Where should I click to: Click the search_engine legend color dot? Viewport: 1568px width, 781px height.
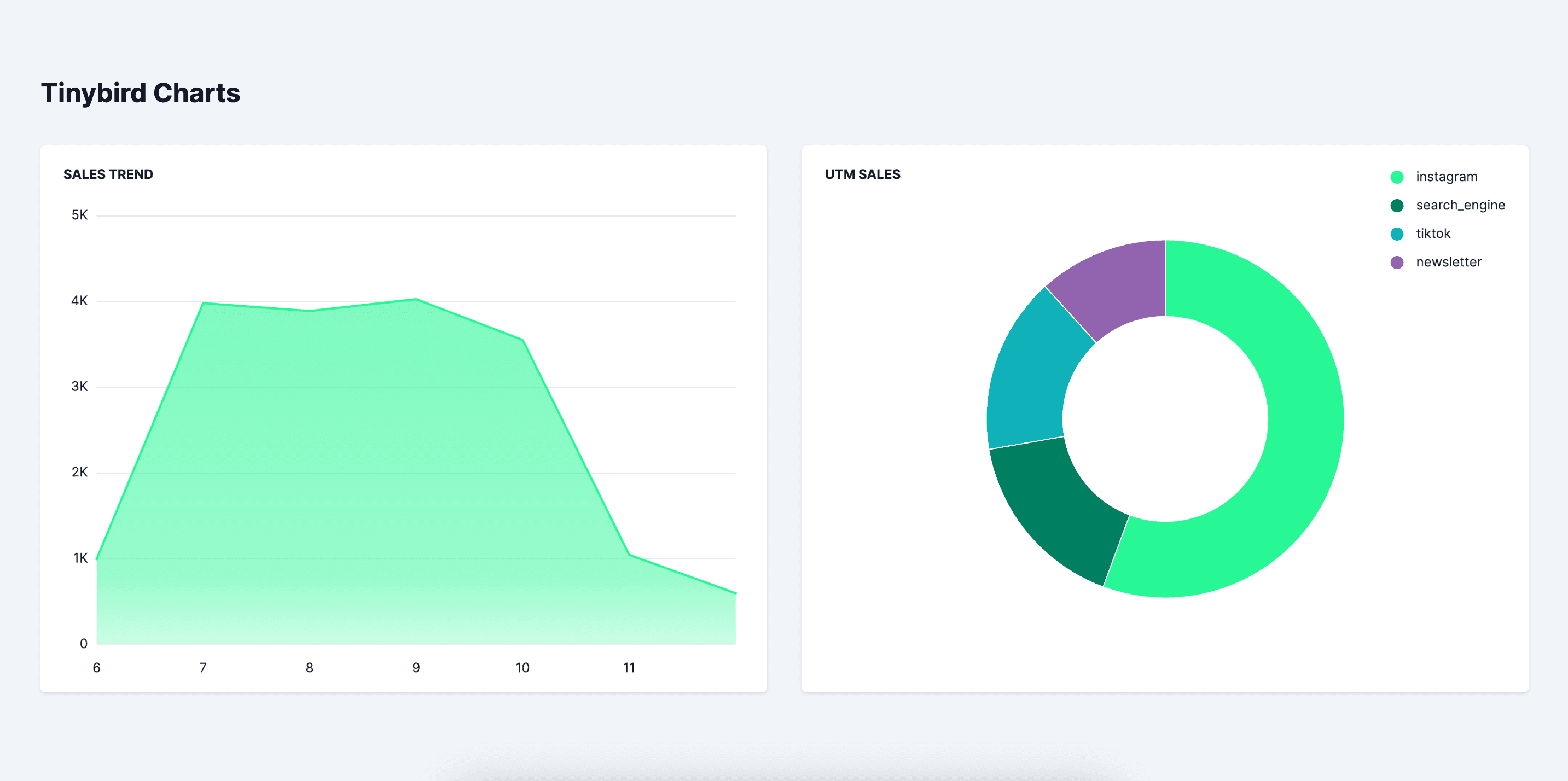tap(1397, 206)
